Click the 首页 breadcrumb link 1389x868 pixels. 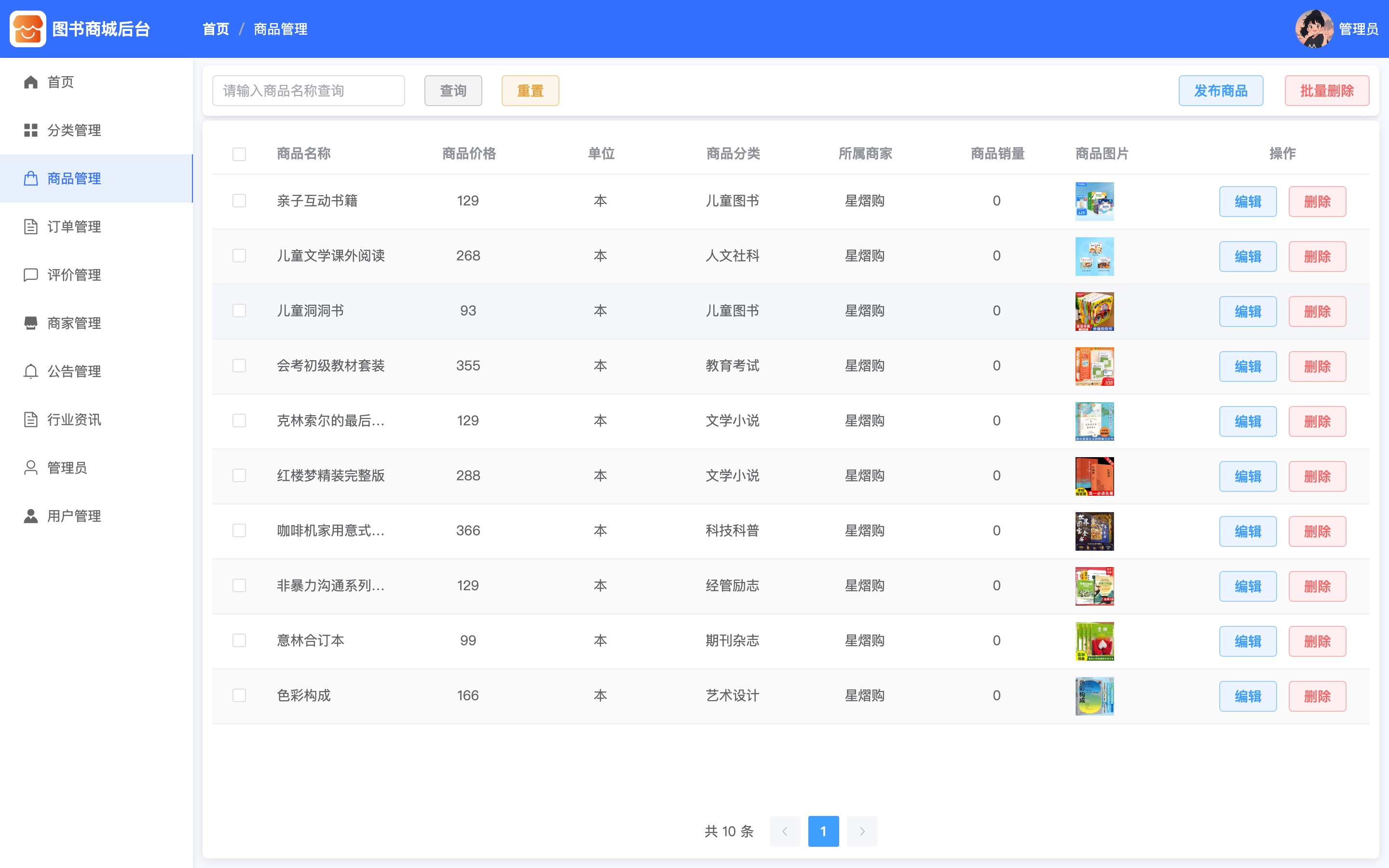click(x=216, y=29)
